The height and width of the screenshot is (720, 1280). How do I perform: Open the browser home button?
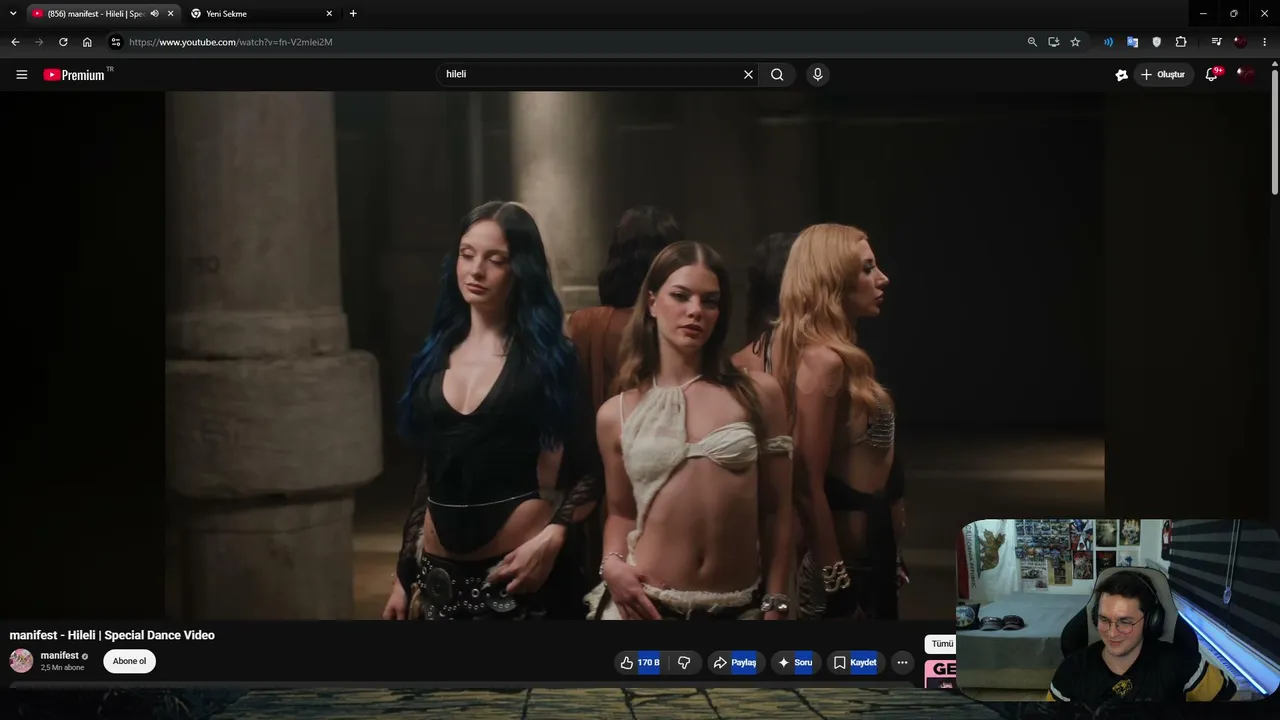coord(87,42)
